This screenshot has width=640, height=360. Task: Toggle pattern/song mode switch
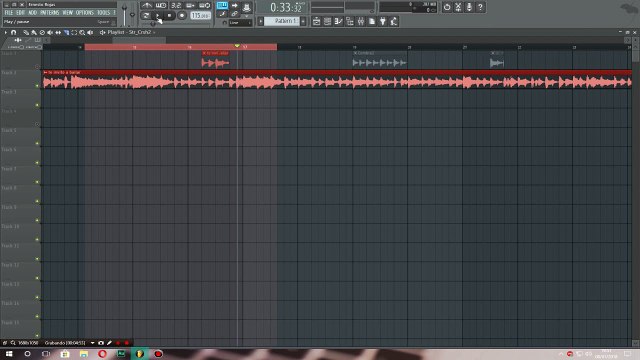point(146,16)
